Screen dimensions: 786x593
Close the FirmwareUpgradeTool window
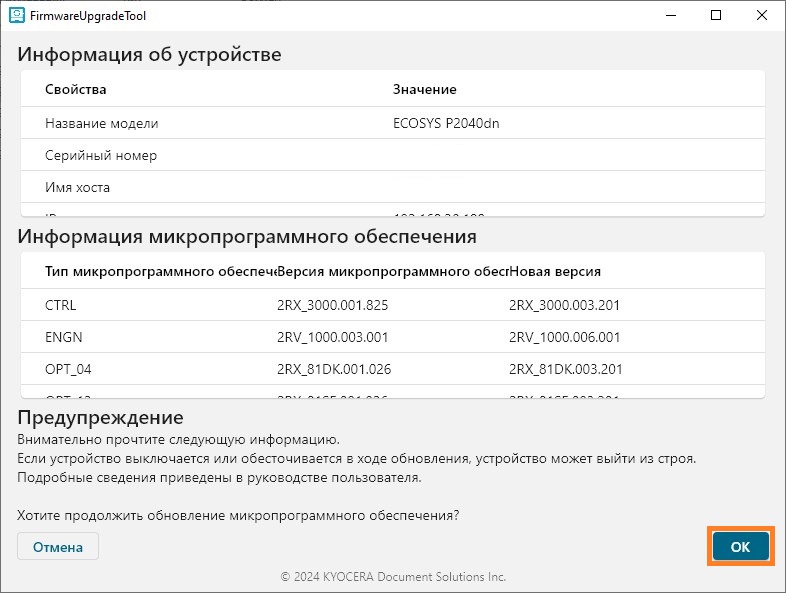coord(762,17)
